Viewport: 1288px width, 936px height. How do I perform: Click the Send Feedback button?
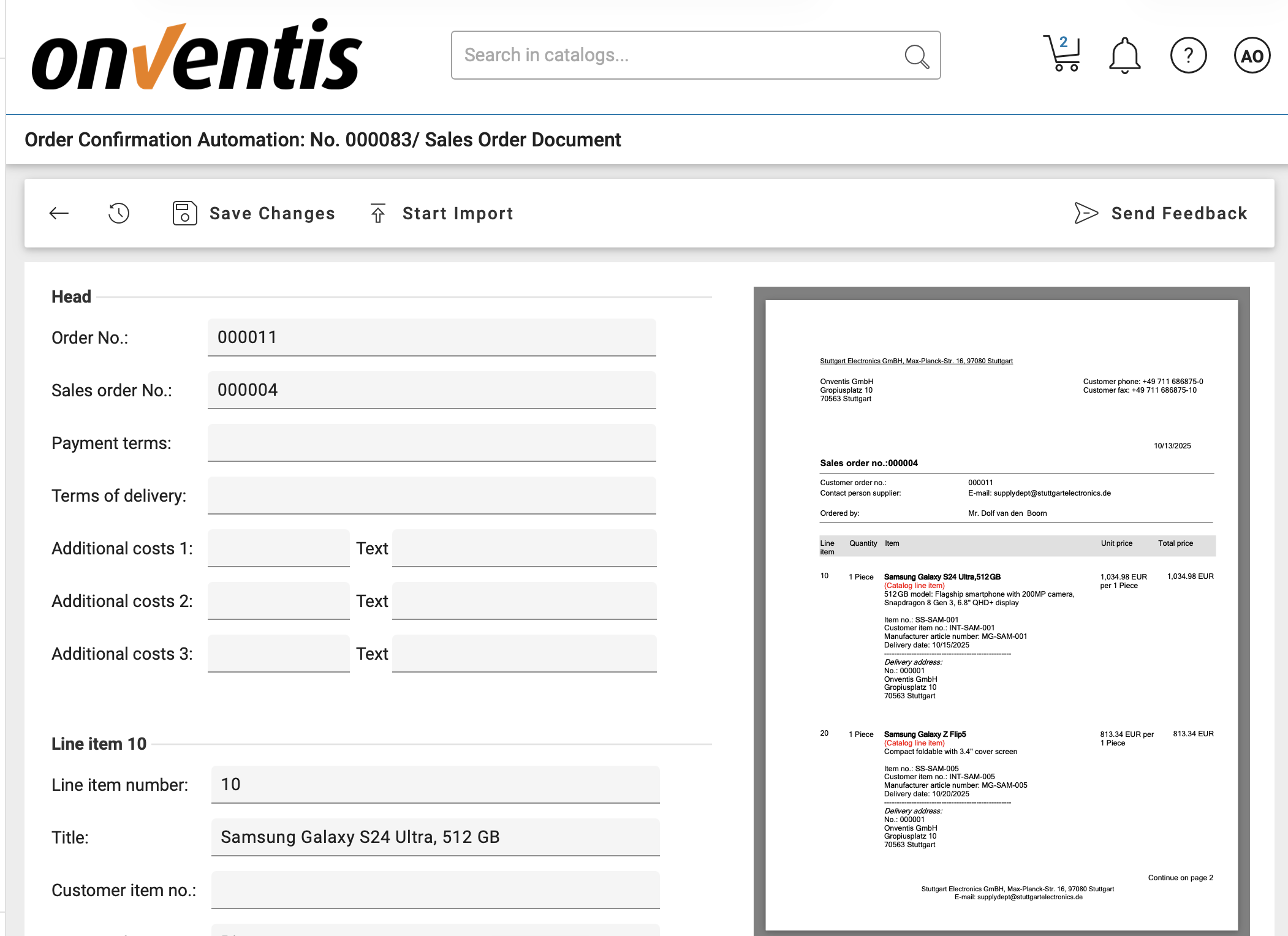click(x=1179, y=213)
